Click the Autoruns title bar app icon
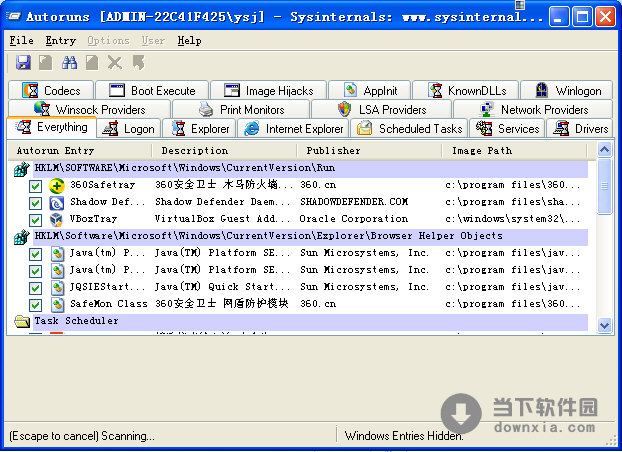Screen dimensions: 622x452 pyautogui.click(x=14, y=16)
